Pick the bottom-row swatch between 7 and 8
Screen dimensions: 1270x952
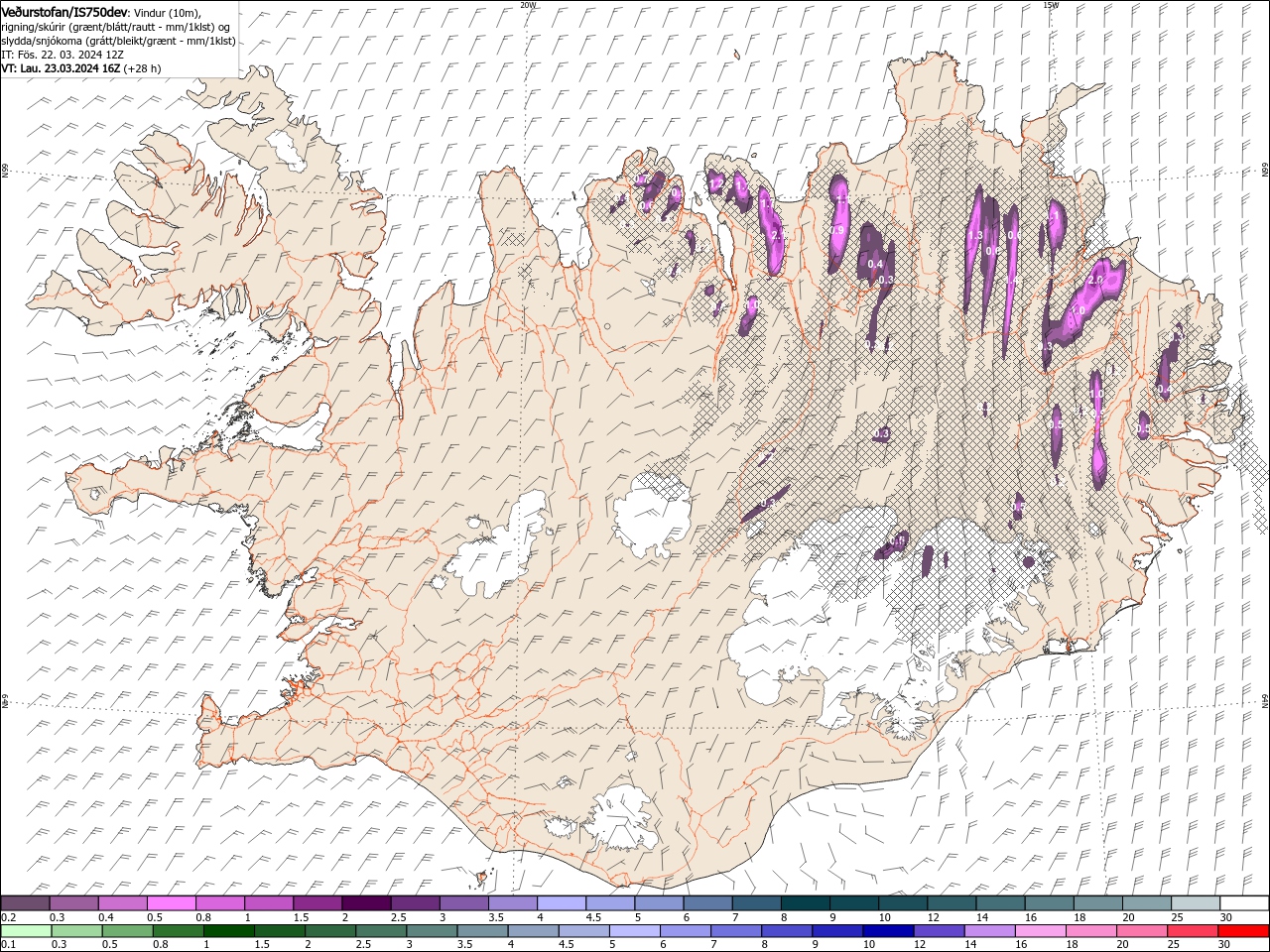coord(736,931)
